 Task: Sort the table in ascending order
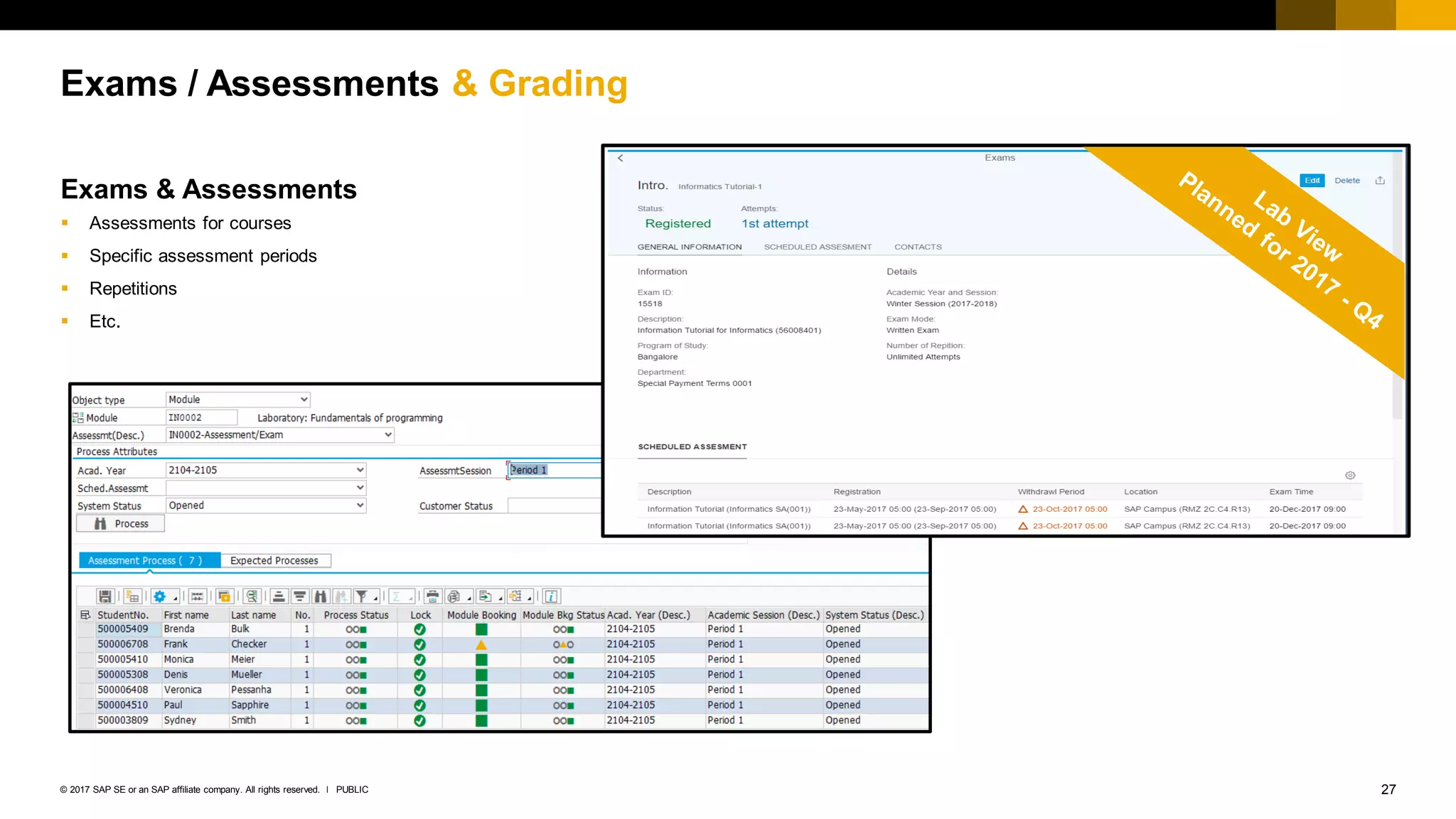click(x=279, y=596)
